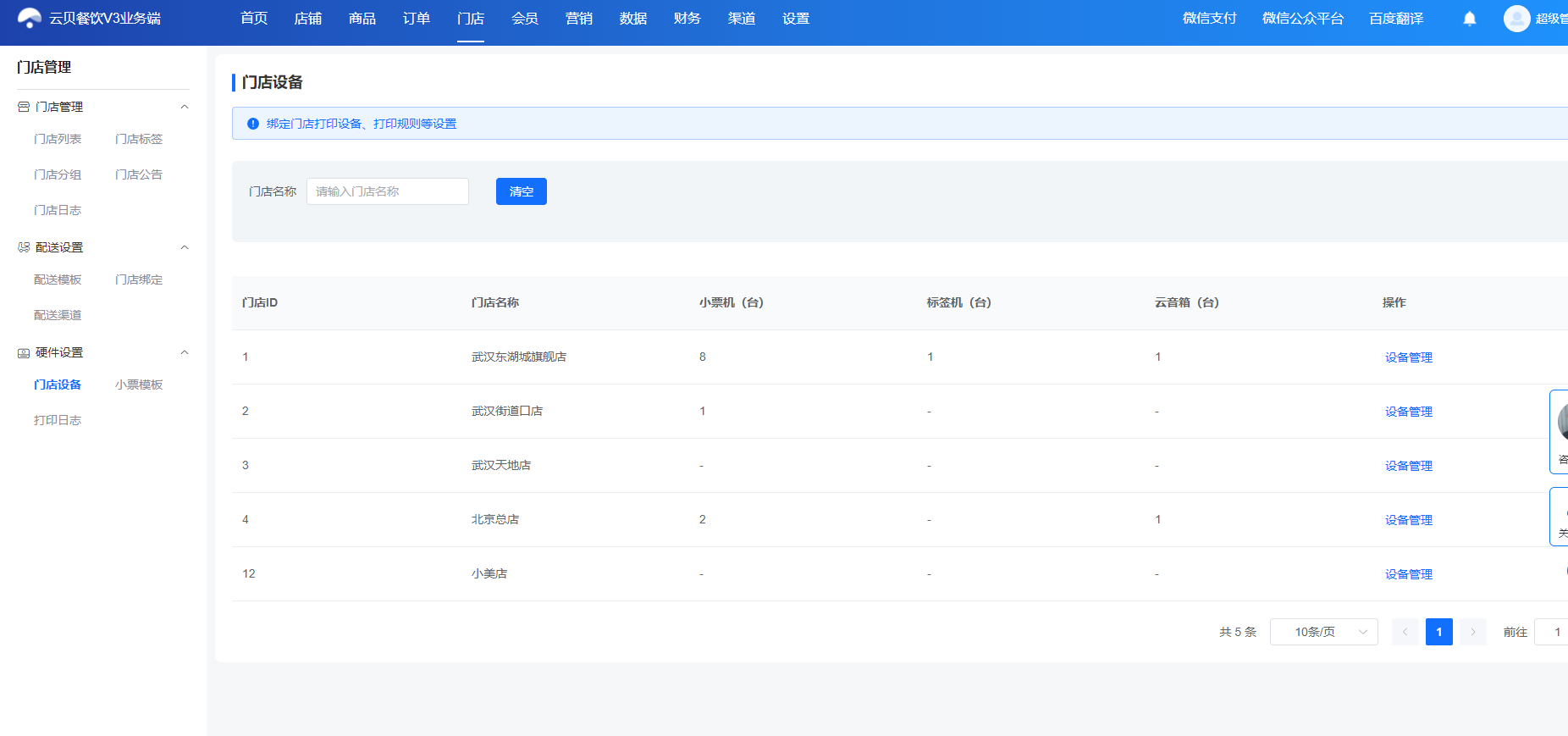Open the user avatar profile icon
The image size is (1568, 736).
[x=1516, y=19]
